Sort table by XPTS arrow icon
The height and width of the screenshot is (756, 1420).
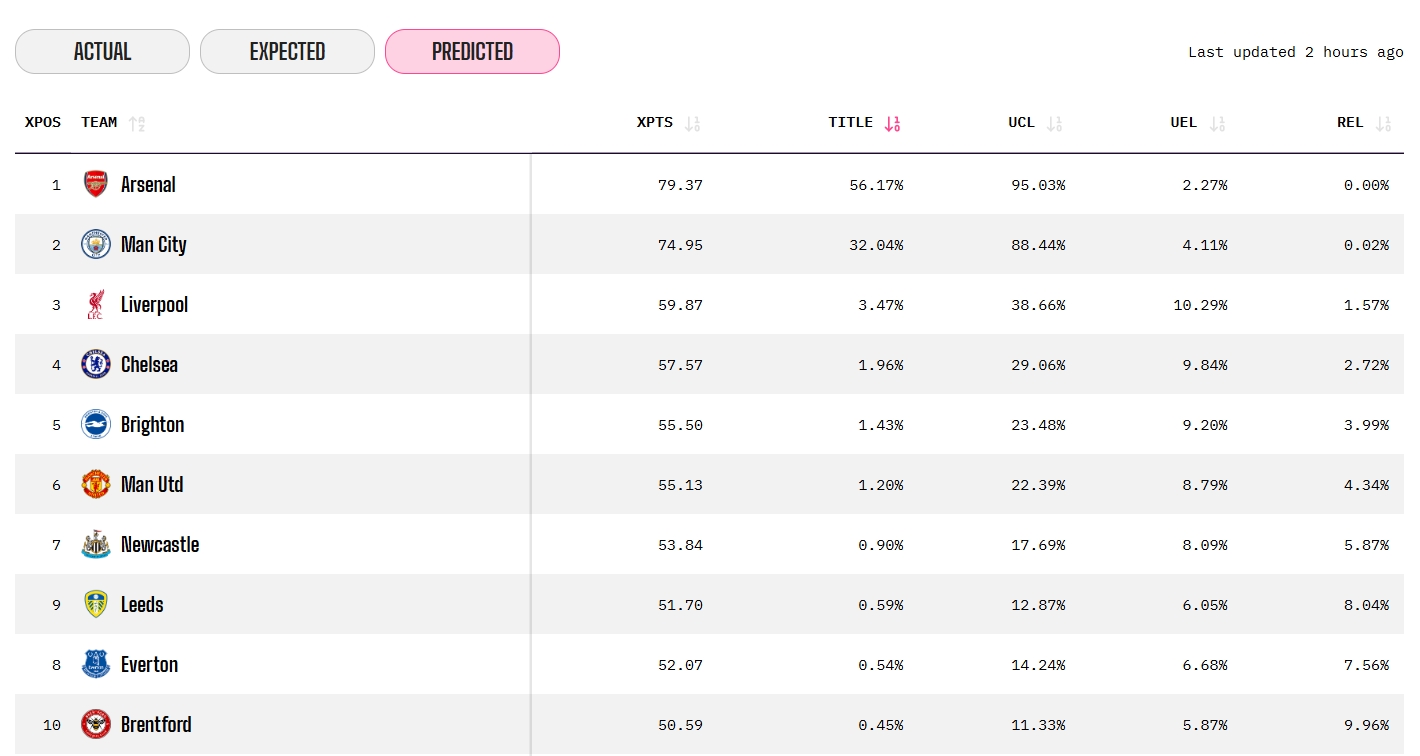(692, 123)
